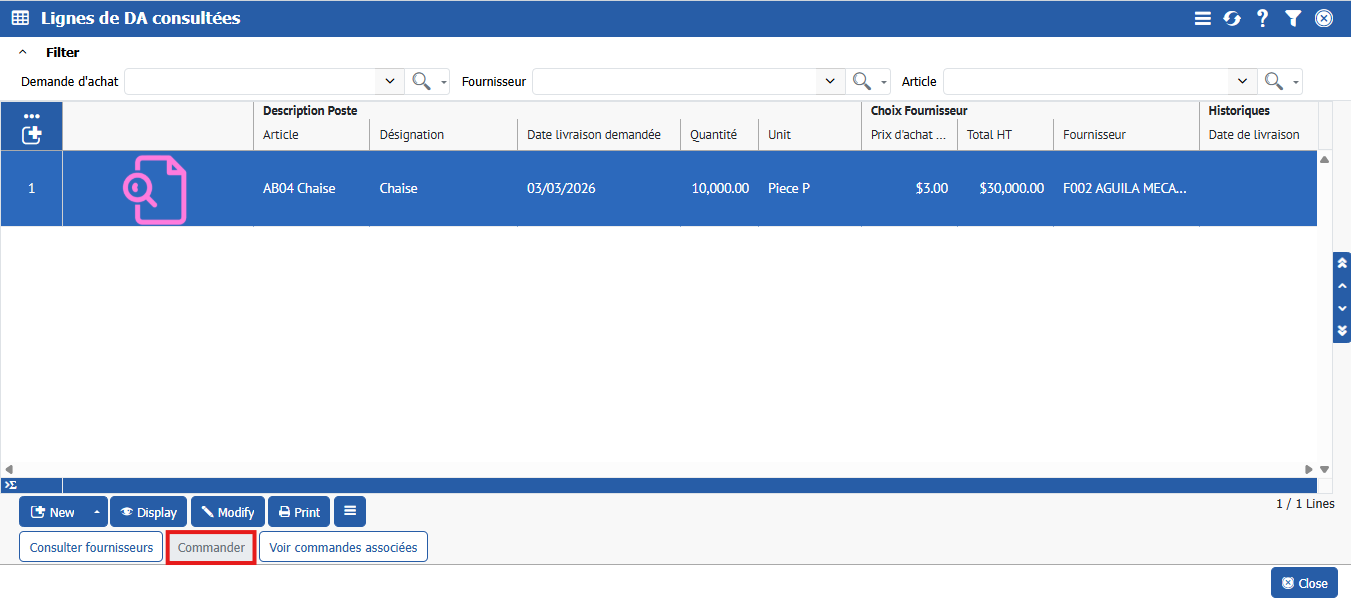Screen dimensions: 1351x598
Task: Open the Article dropdown arrow
Action: 1242,81
